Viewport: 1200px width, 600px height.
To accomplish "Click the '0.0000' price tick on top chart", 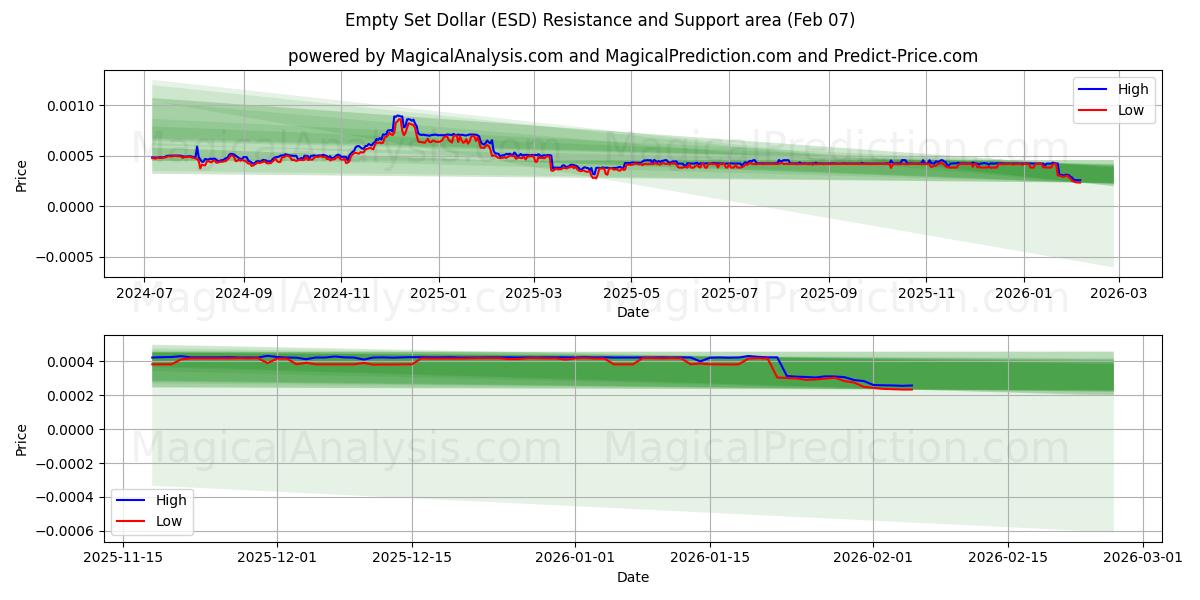I will coord(73,207).
